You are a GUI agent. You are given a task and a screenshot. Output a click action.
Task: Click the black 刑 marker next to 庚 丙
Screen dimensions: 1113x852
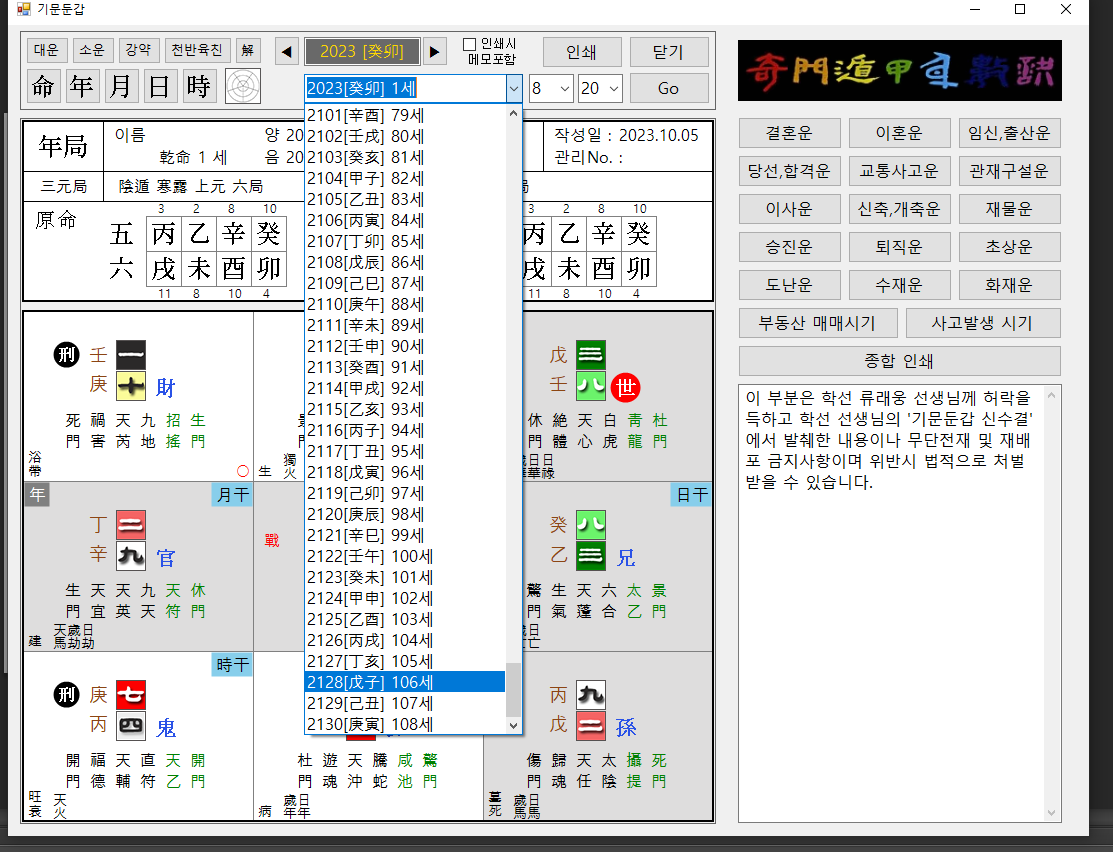pyautogui.click(x=67, y=694)
